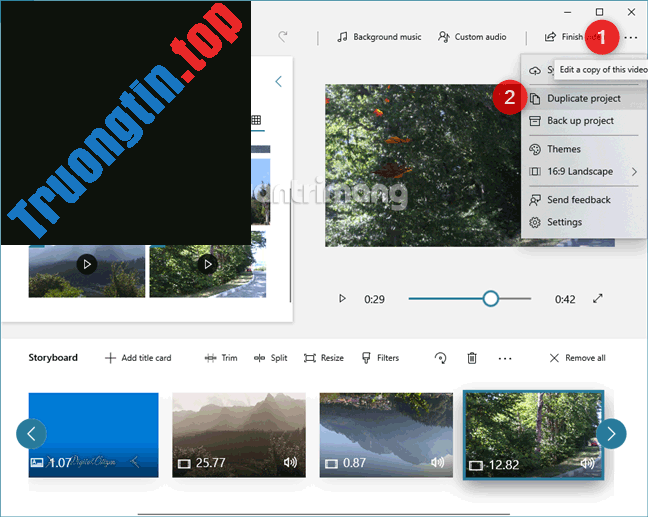Click the sync cloud icon in the menu
The width and height of the screenshot is (648, 517).
[x=535, y=70]
